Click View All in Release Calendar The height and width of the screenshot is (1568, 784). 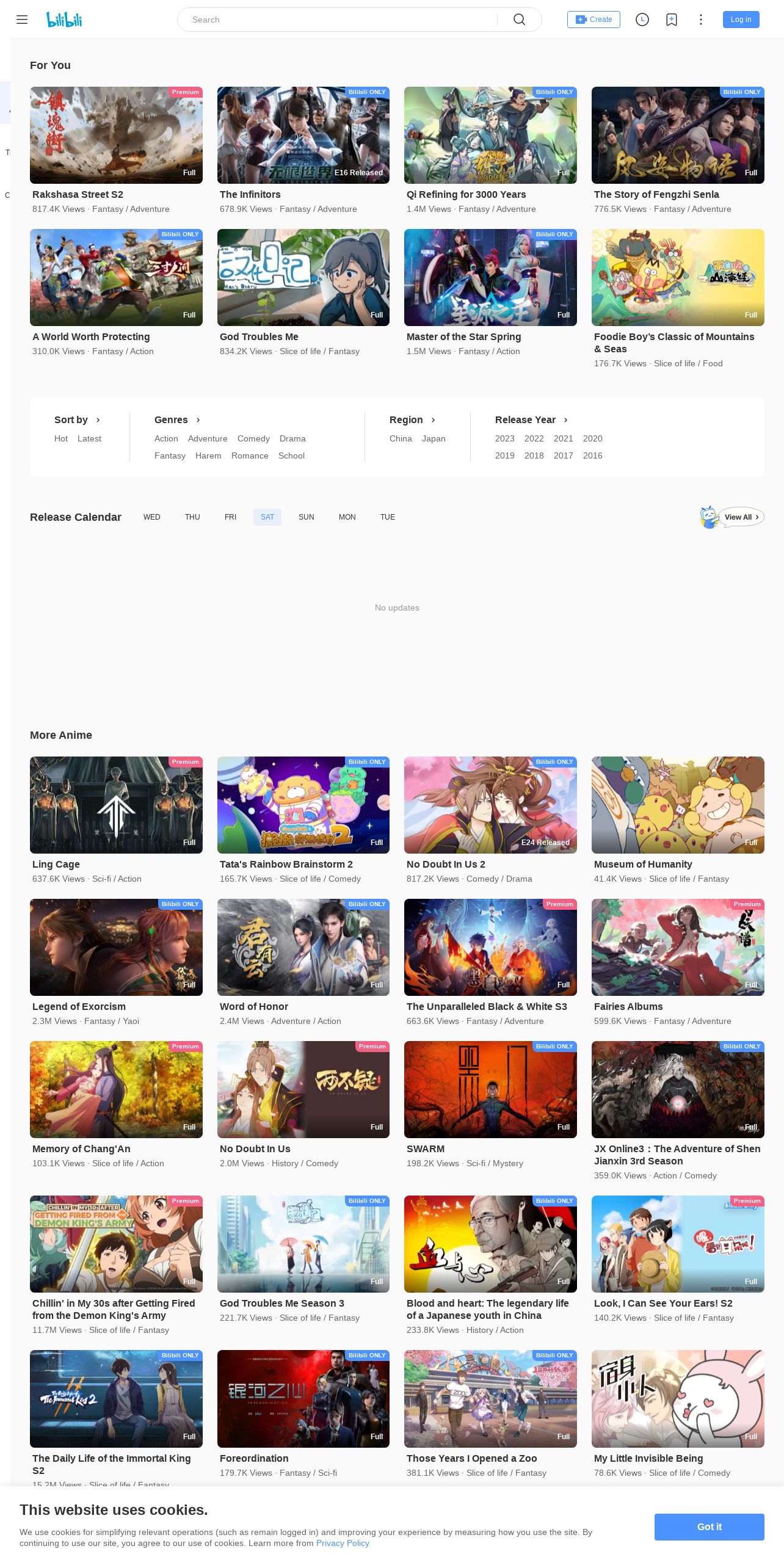741,517
